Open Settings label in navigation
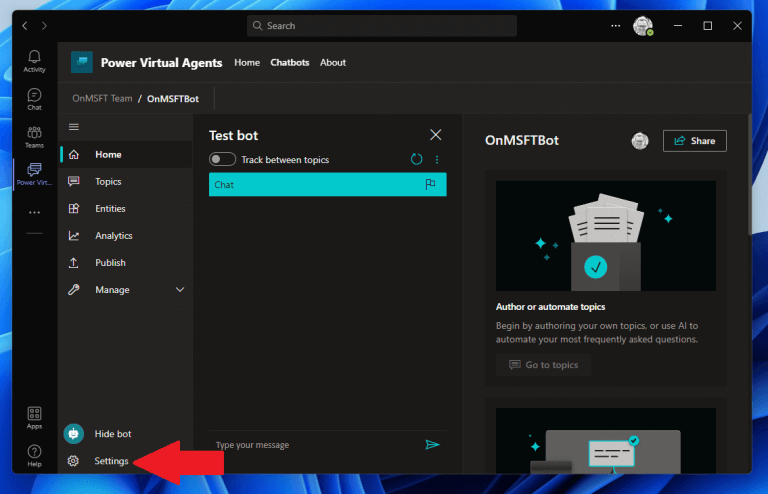Viewport: 768px width, 494px height. tap(111, 461)
